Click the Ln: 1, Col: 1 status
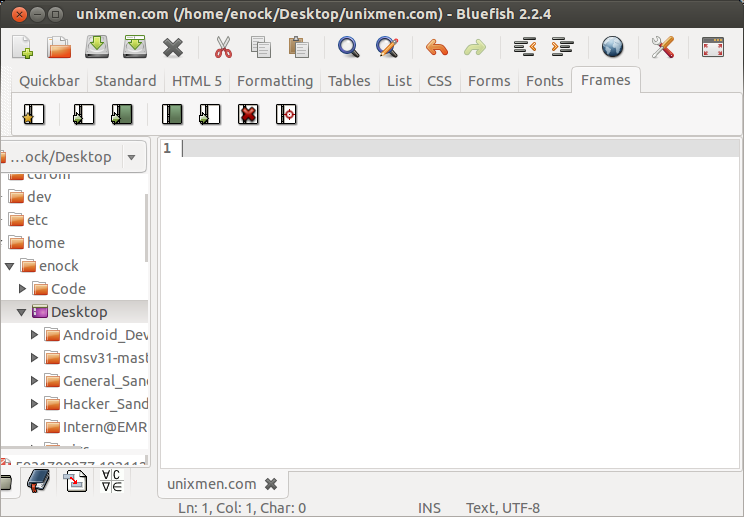The width and height of the screenshot is (744, 517). [x=242, y=508]
